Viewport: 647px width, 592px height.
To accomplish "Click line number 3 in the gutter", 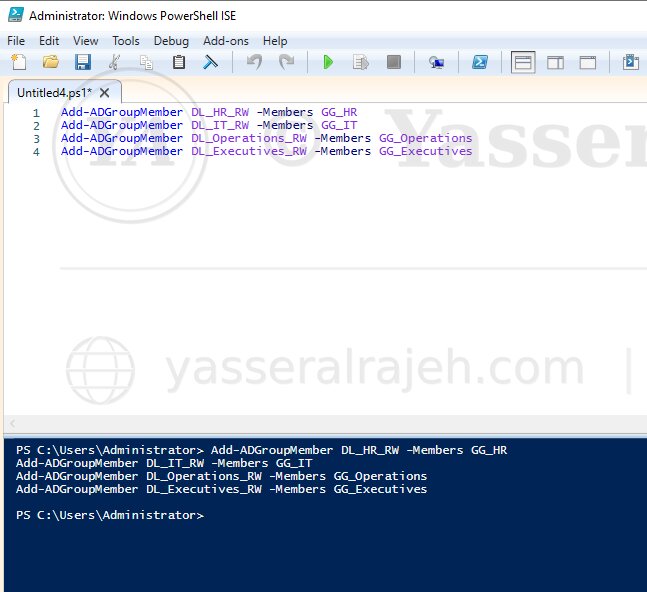I will click(36, 139).
